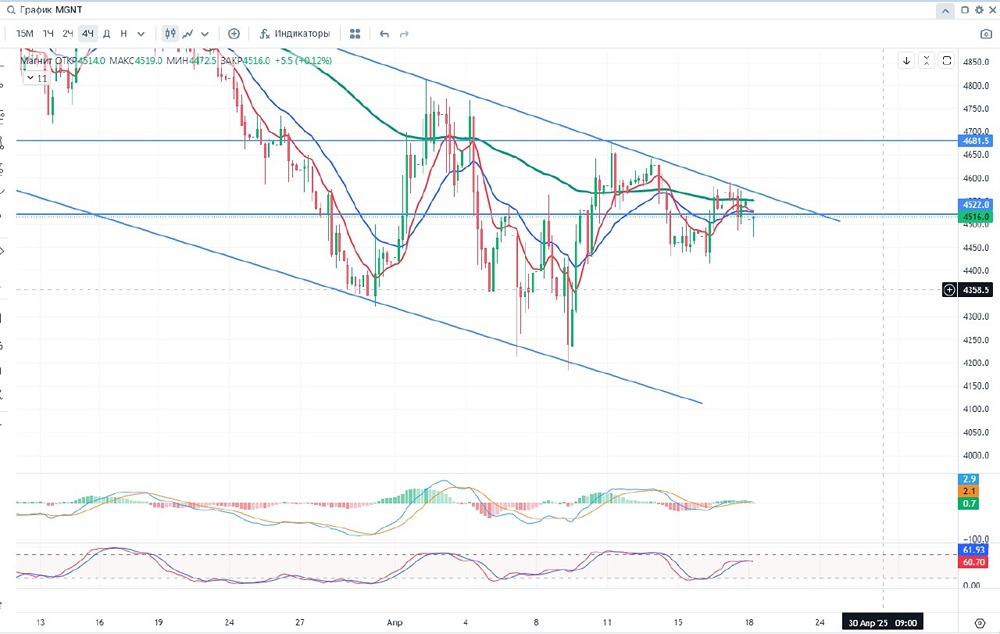Take a chart snapshot with camera icon
This screenshot has height=634, width=1000.
(987, 34)
